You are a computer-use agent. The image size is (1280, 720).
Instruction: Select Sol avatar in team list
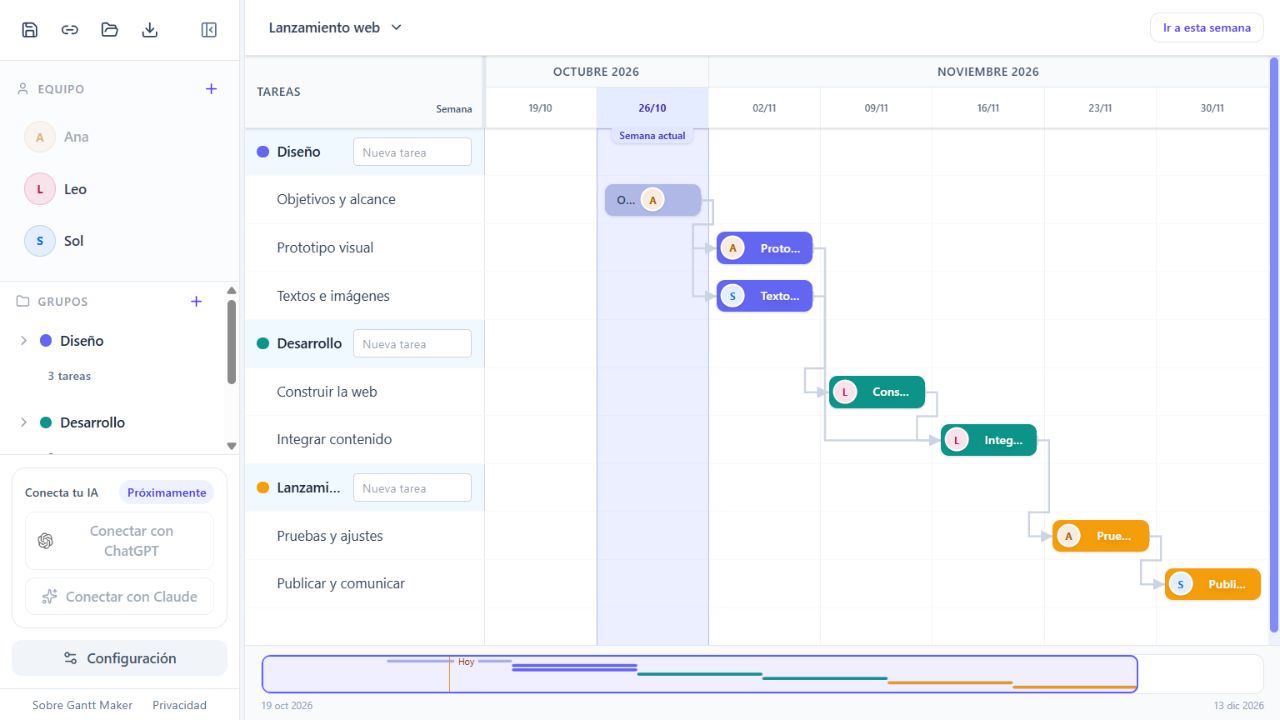pos(40,241)
